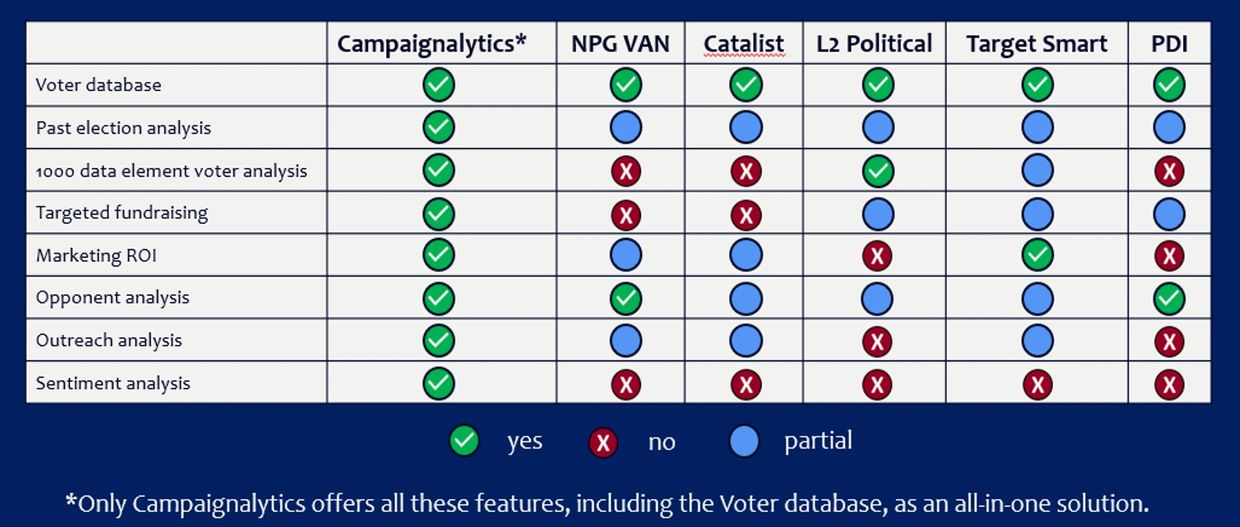
Task: Click red X for L2 Political Outreach analysis
Action: [877, 341]
